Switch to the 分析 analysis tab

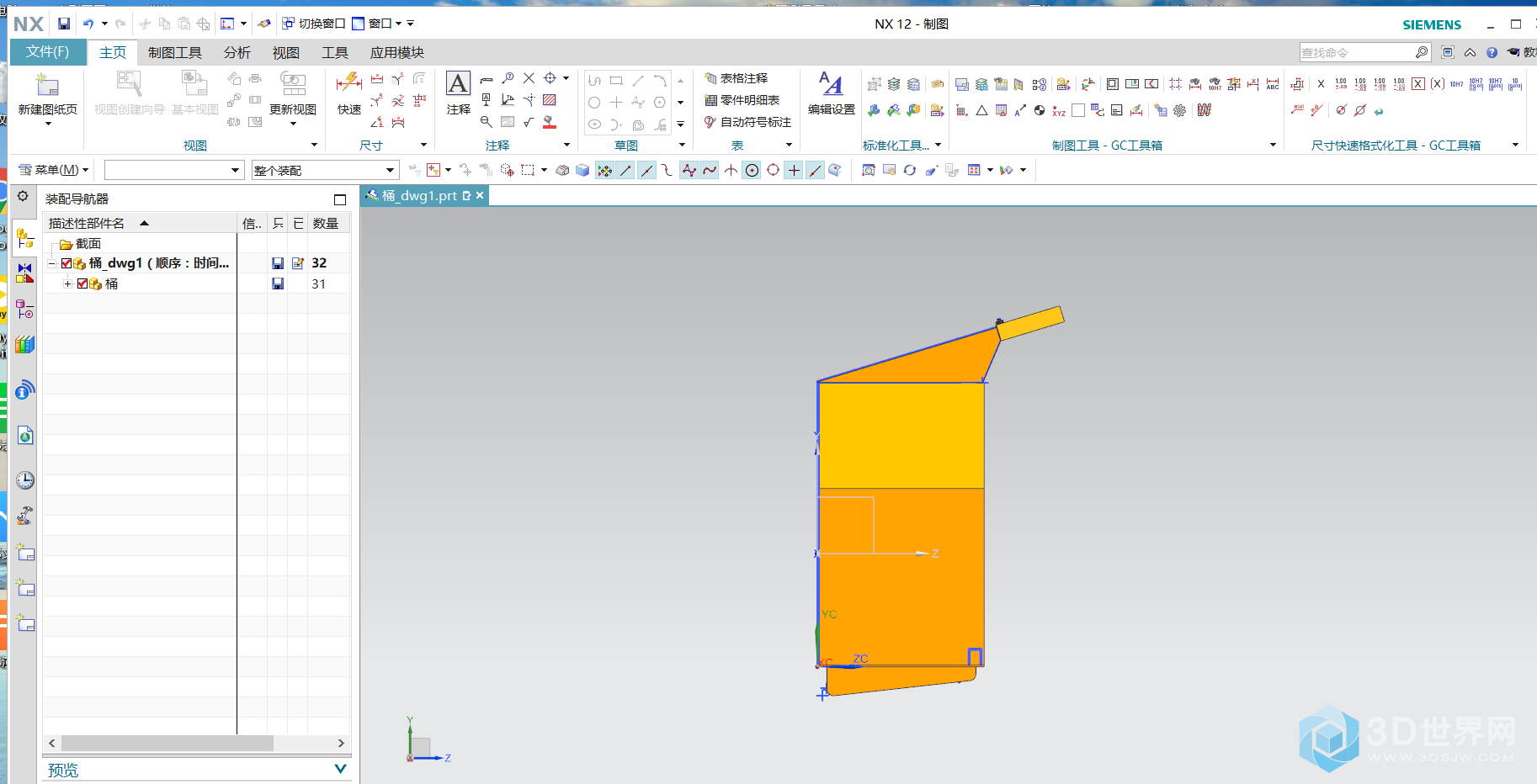click(237, 52)
